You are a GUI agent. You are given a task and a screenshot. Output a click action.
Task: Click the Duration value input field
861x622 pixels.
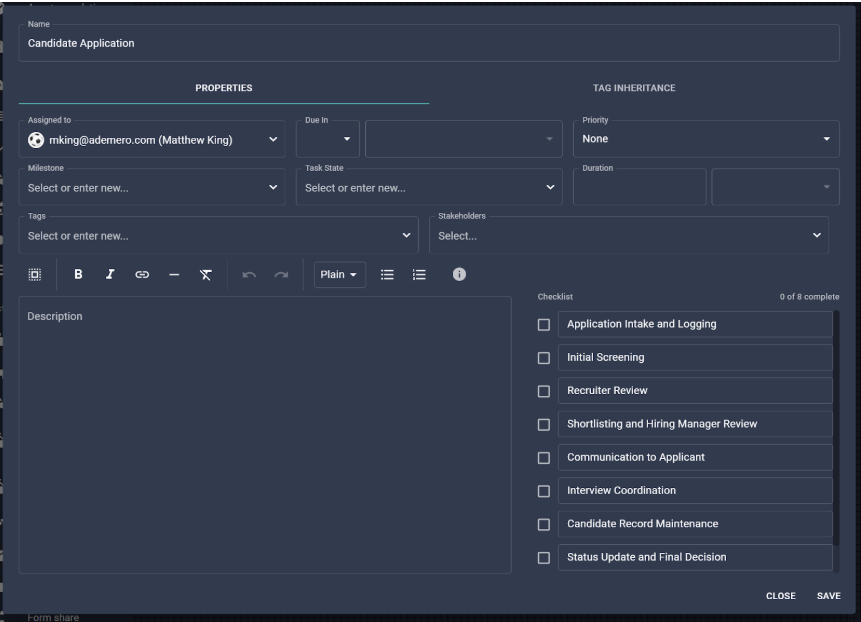(x=640, y=187)
